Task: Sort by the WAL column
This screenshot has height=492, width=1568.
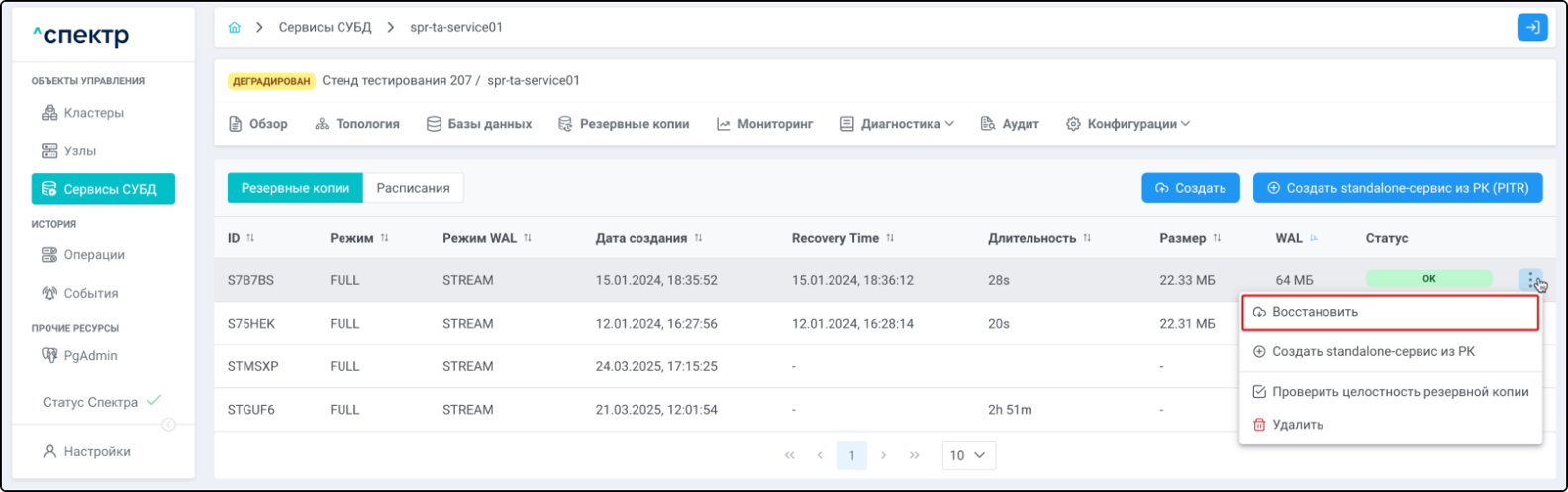Action: (1314, 238)
